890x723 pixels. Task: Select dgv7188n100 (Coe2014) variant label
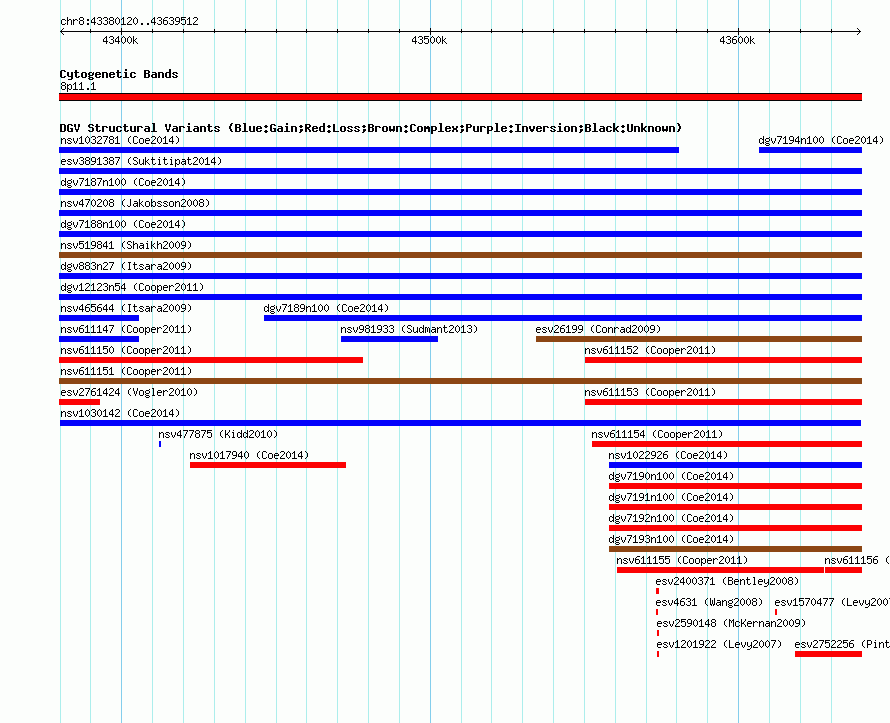pos(123,224)
